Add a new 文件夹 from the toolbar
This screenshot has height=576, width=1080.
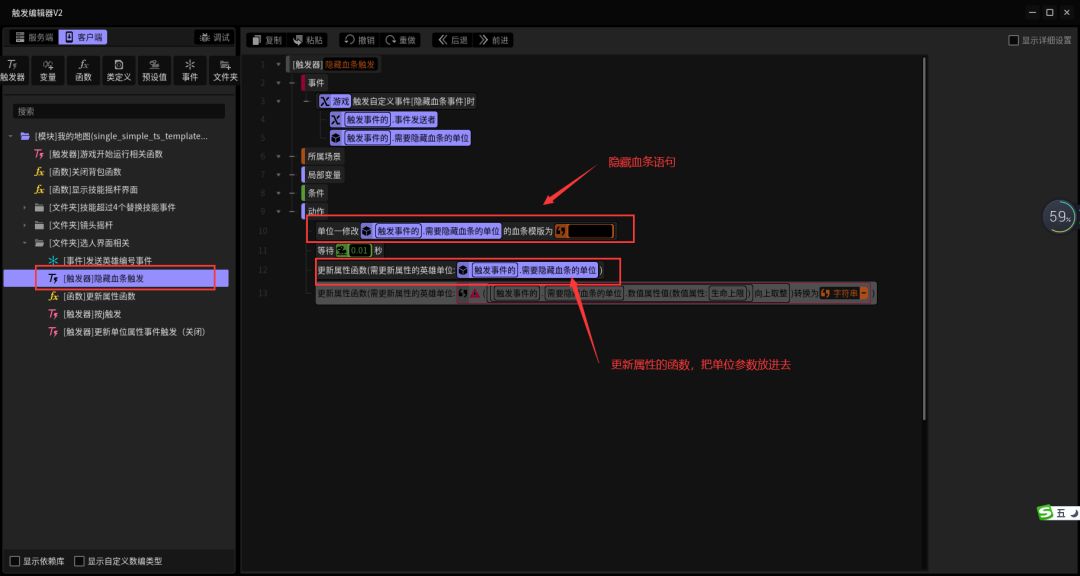(x=225, y=71)
